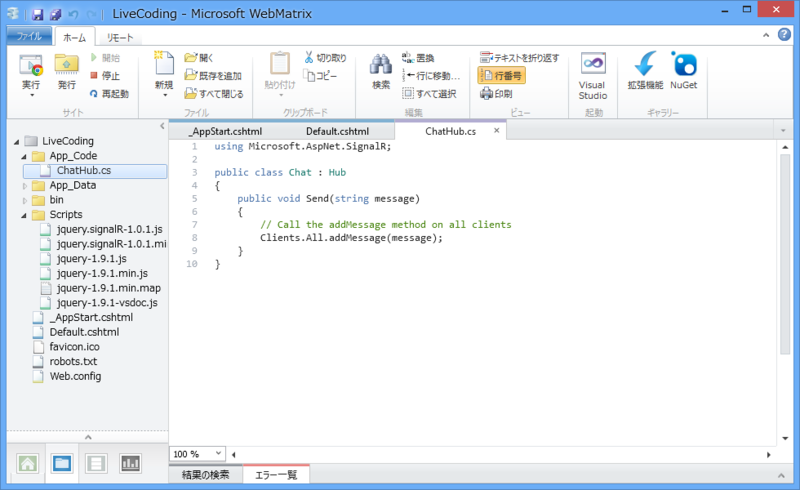Click the Run (実行) icon in ribbon
This screenshot has height=490, width=800.
tap(31, 70)
